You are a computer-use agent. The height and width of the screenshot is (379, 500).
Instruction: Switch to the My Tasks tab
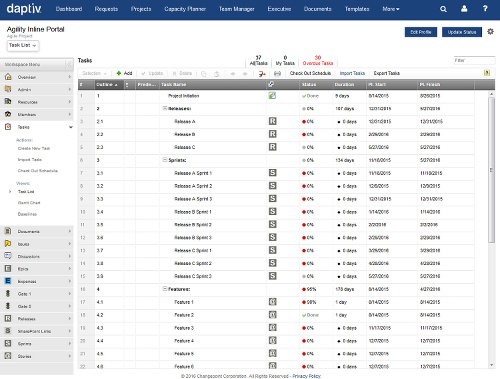(x=285, y=60)
